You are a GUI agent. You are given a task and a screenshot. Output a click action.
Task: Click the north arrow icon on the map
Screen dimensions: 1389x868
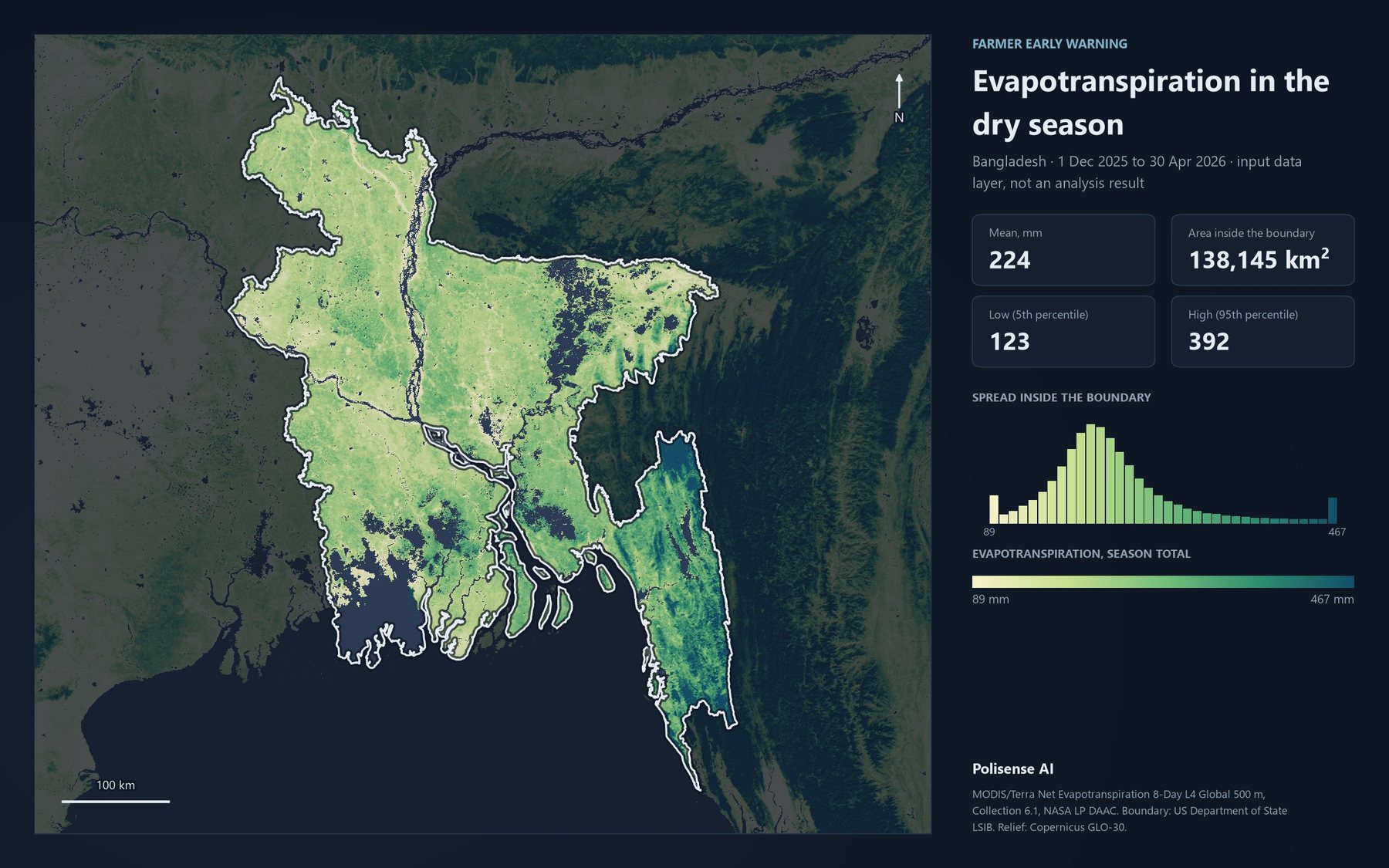point(899,98)
